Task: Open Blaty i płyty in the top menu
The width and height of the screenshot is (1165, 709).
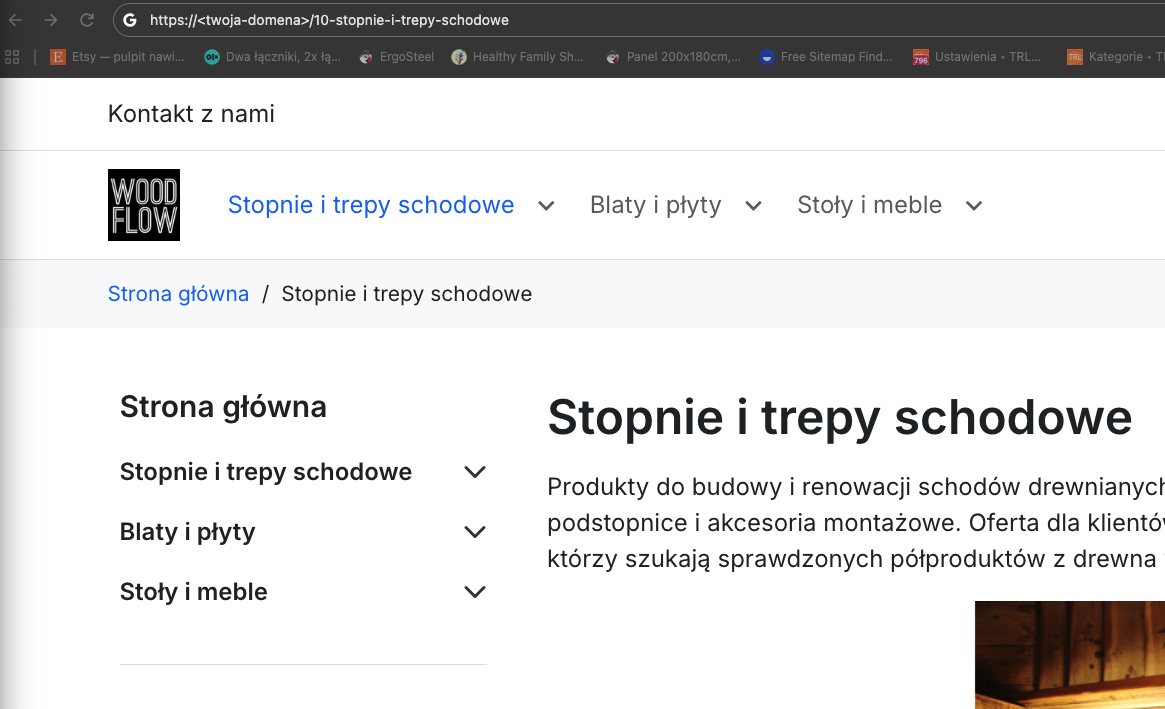Action: [x=655, y=204]
